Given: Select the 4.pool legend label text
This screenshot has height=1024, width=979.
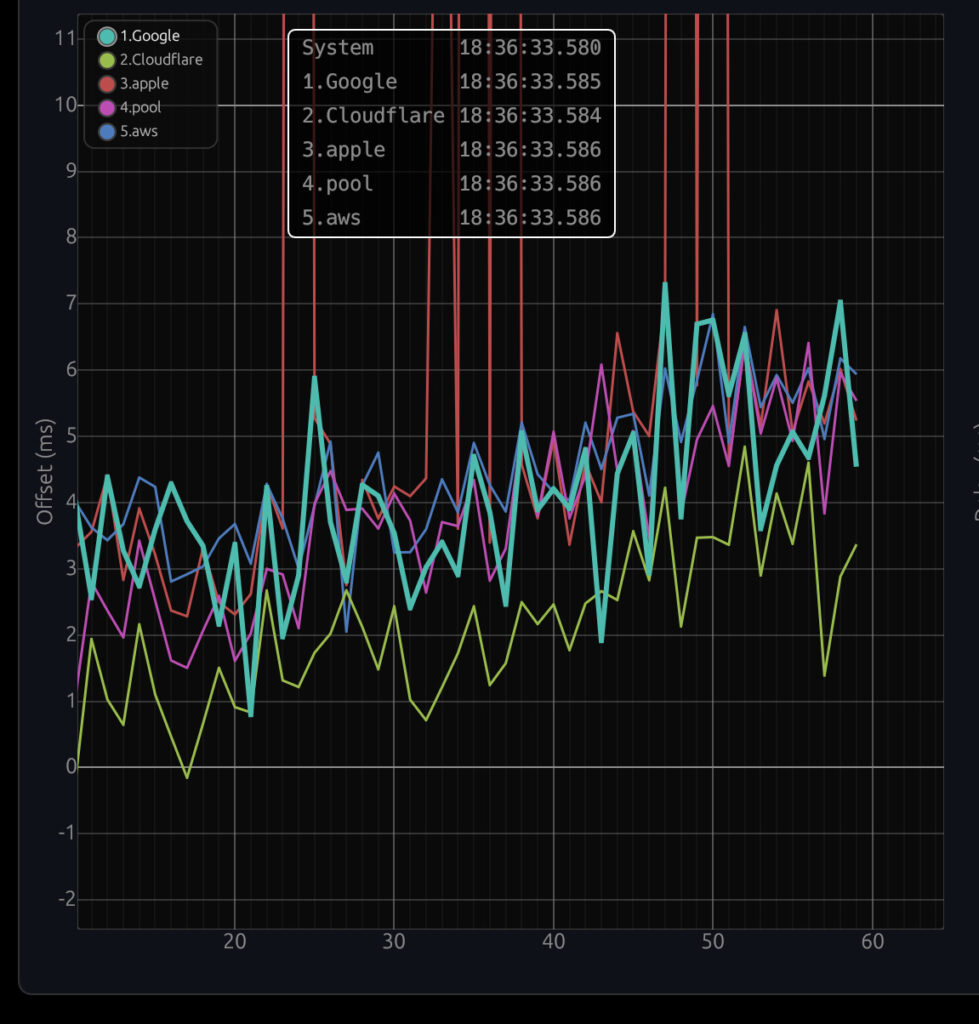Looking at the screenshot, I should 140,108.
